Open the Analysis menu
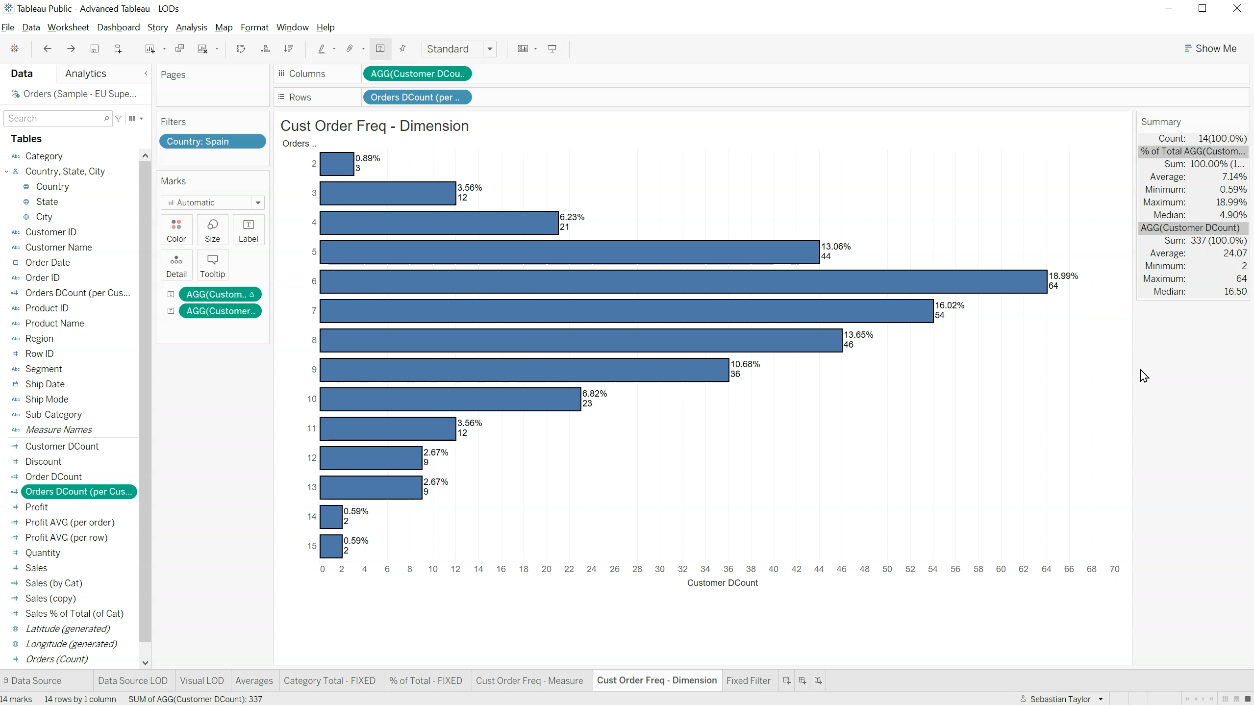This screenshot has width=1254, height=705. (x=191, y=27)
